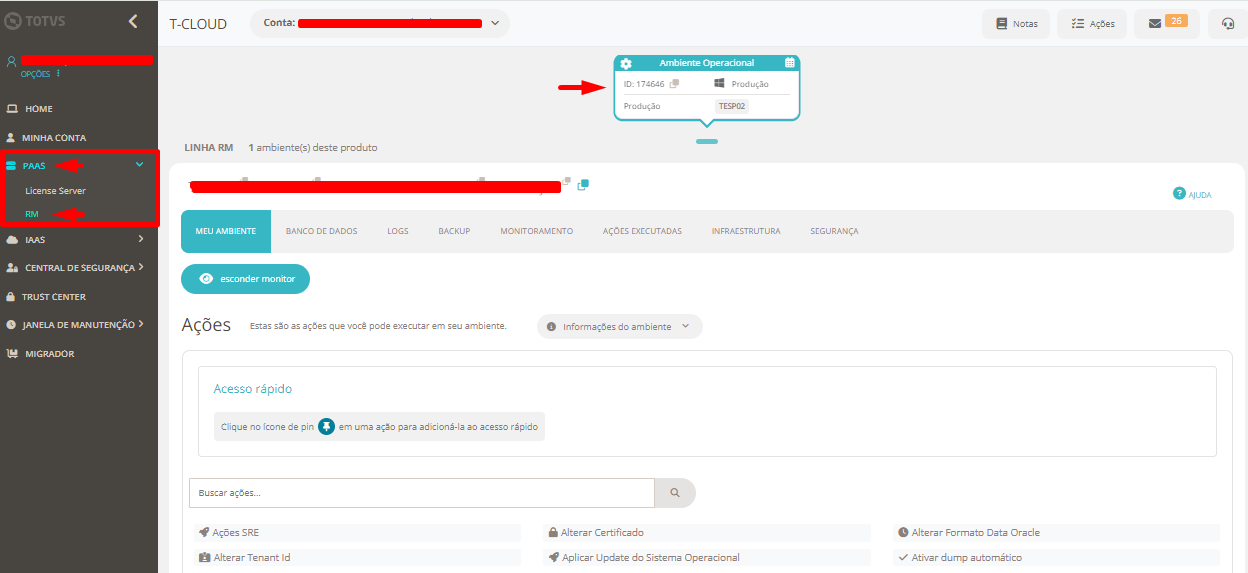Open the Ações button in the header
Image resolution: width=1248 pixels, height=573 pixels.
(x=1092, y=23)
